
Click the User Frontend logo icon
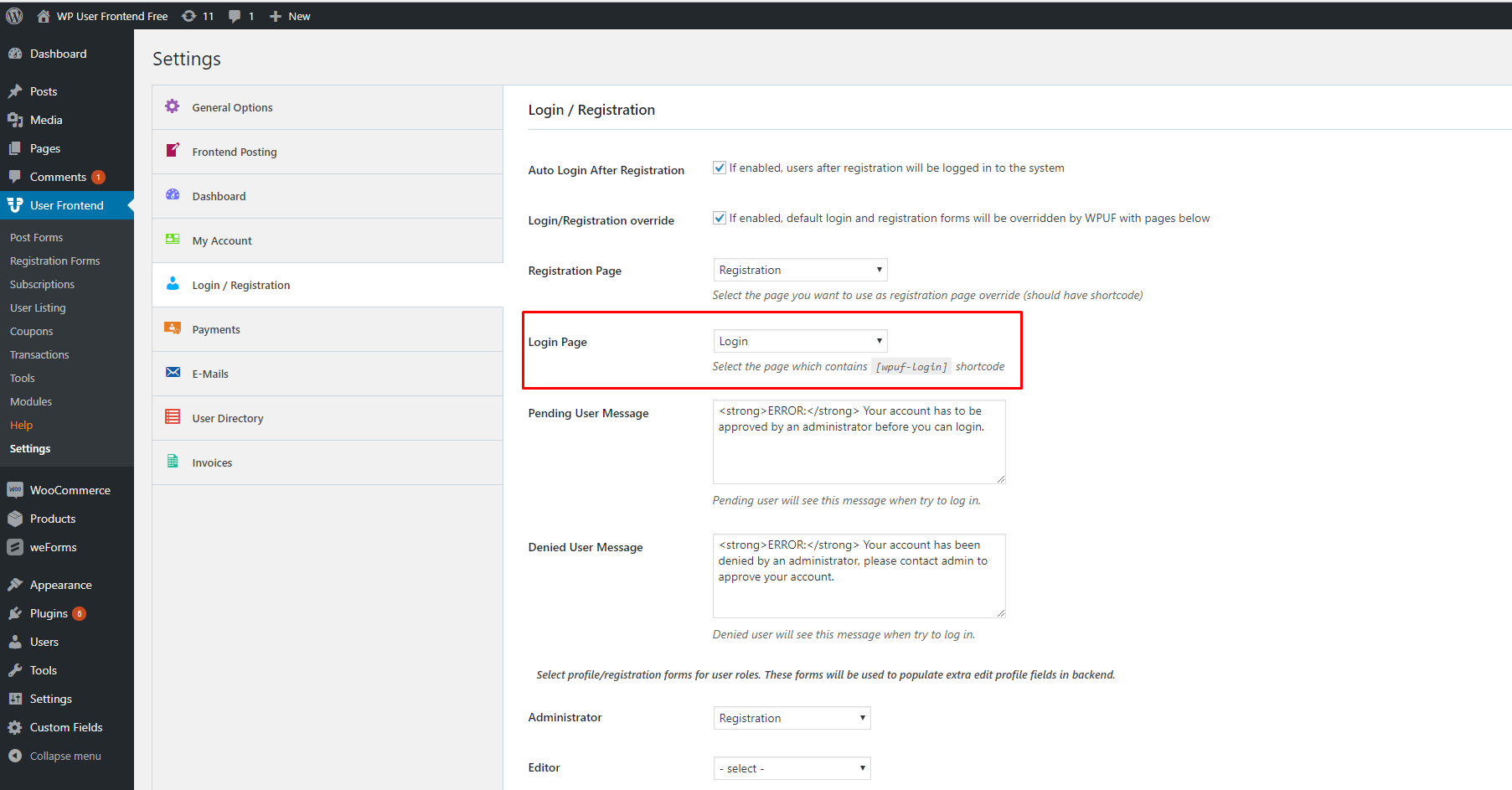[15, 205]
